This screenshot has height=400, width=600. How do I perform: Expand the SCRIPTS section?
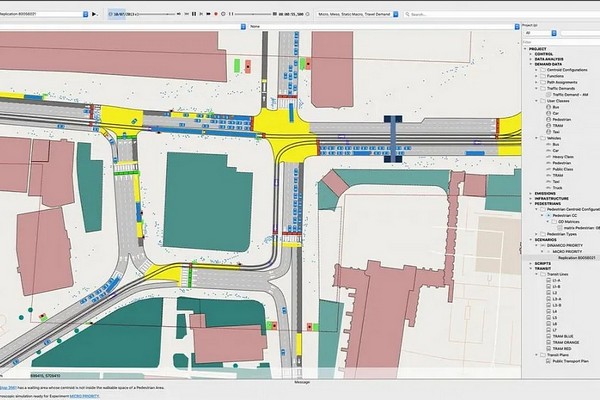531,264
